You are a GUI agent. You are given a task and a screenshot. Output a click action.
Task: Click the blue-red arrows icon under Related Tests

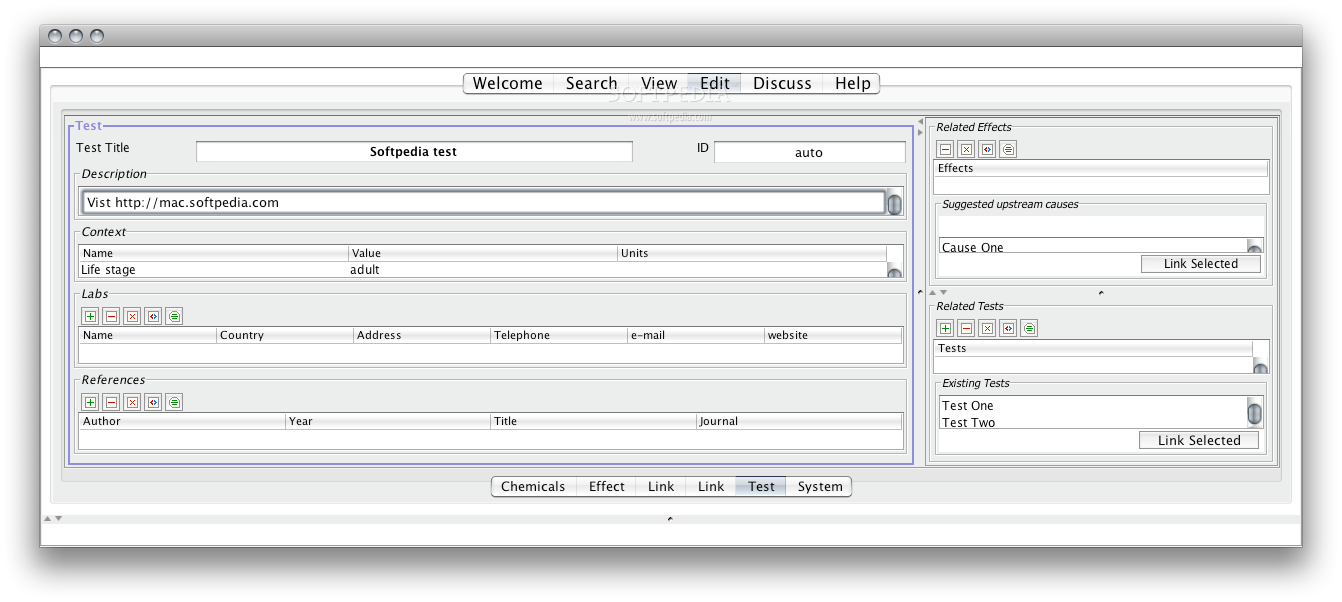[x=1008, y=328]
